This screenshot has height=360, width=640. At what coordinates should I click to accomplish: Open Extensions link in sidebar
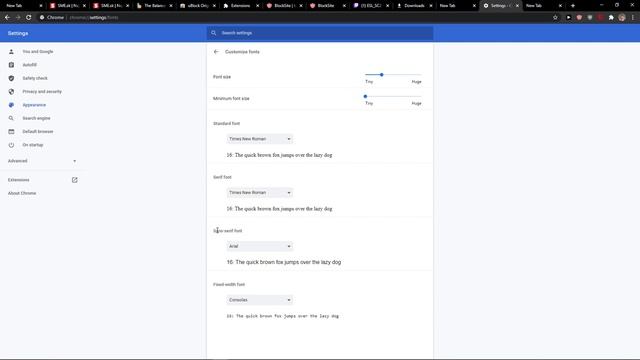point(18,180)
